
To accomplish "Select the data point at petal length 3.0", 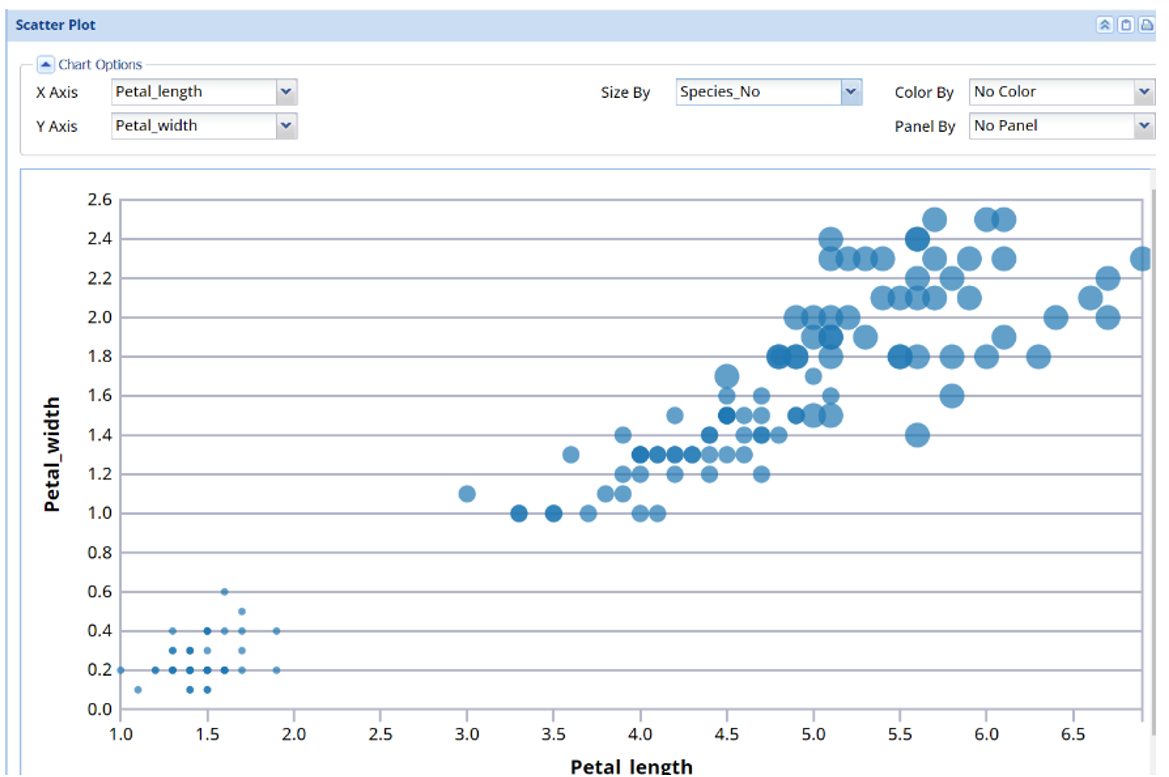I will point(466,494).
